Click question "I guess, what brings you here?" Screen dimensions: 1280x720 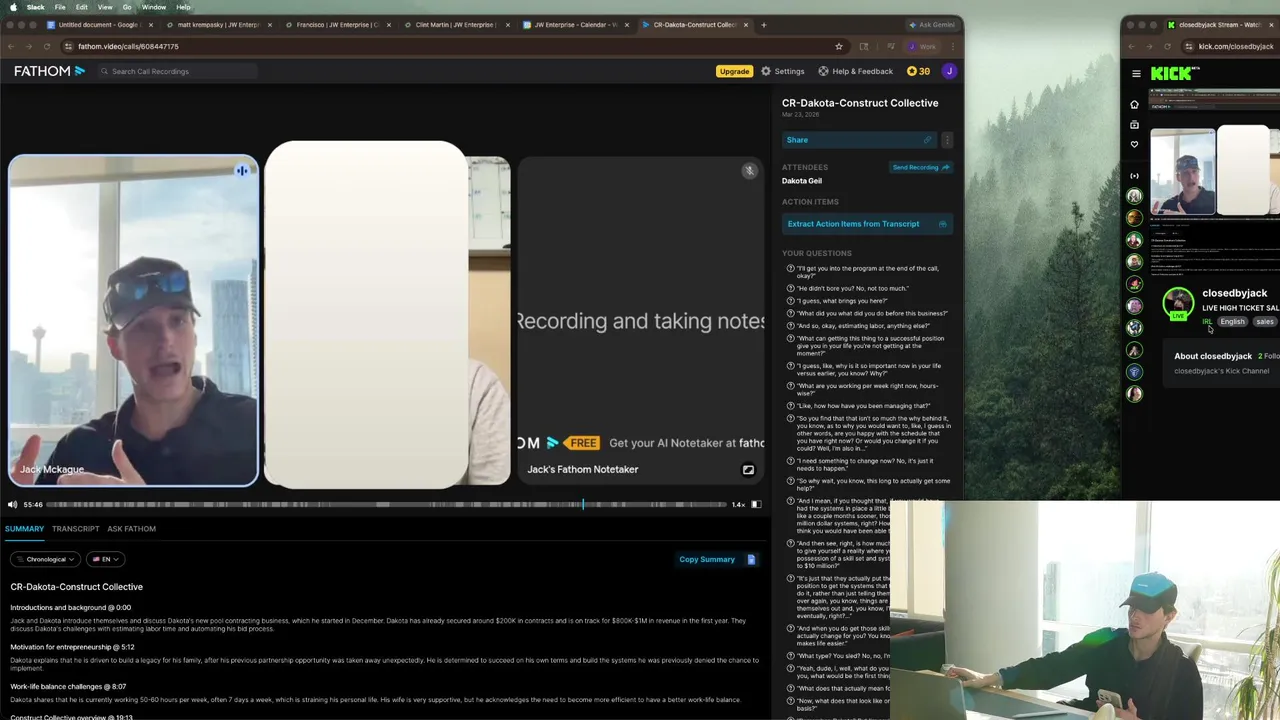(841, 301)
